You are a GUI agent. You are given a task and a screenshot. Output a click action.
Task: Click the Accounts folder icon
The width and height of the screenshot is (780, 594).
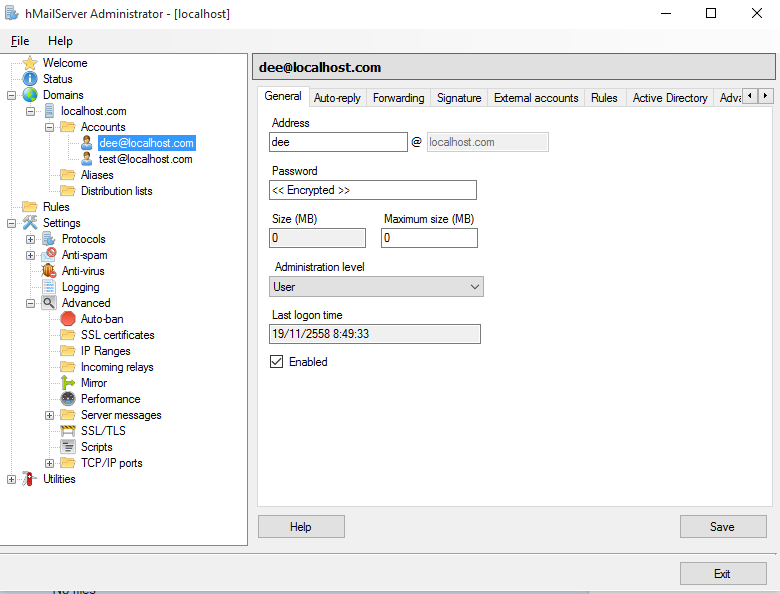pyautogui.click(x=68, y=127)
